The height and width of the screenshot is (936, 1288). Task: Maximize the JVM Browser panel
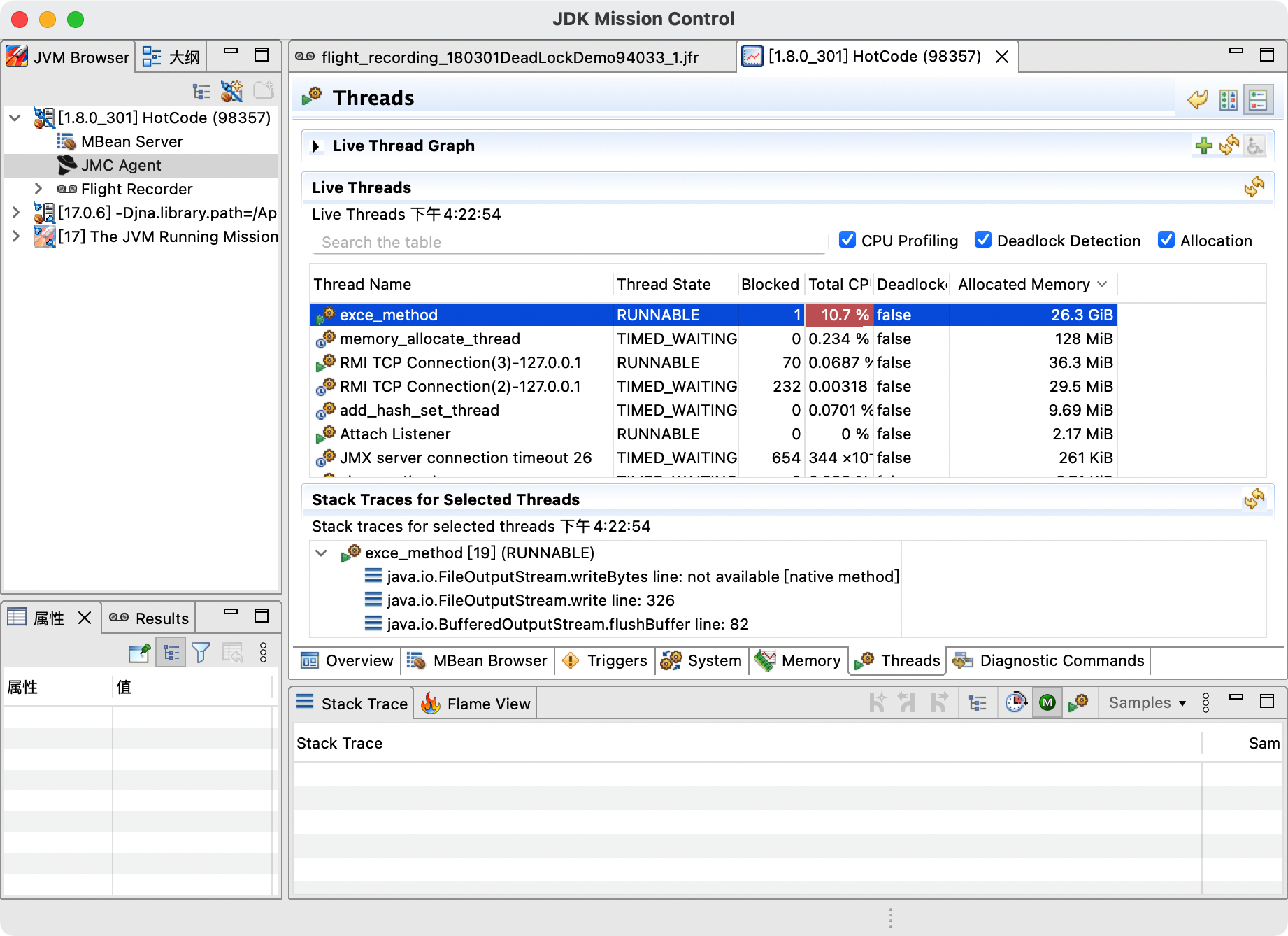pos(262,55)
